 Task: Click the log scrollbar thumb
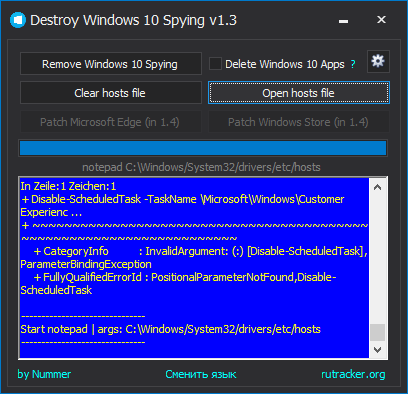point(378,332)
